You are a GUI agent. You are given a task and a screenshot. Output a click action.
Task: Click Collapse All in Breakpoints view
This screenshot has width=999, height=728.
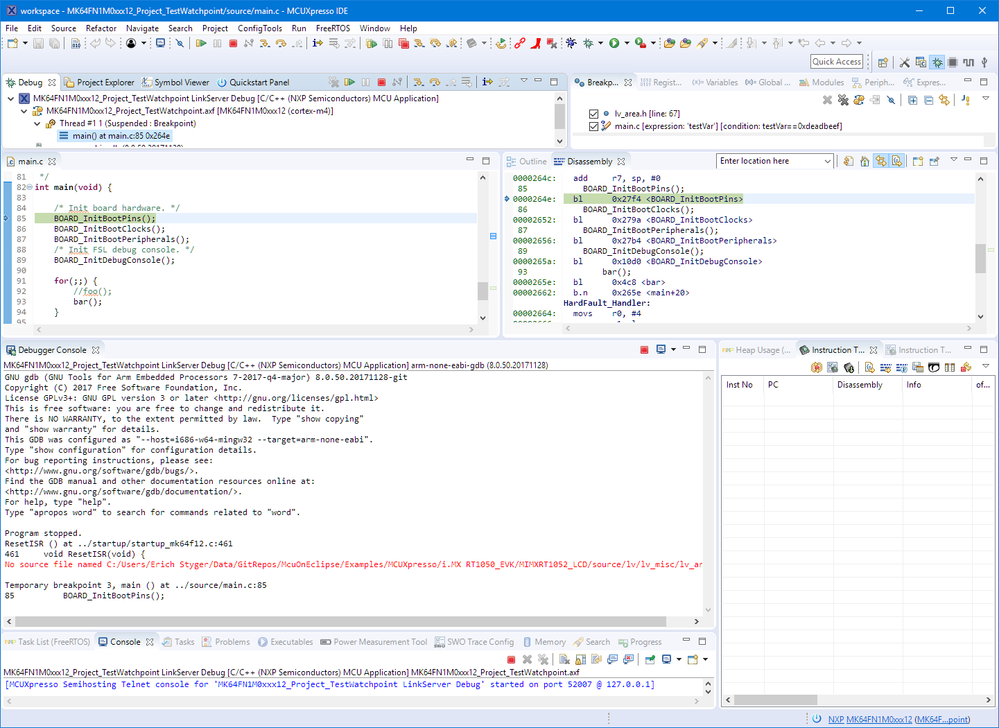[928, 100]
